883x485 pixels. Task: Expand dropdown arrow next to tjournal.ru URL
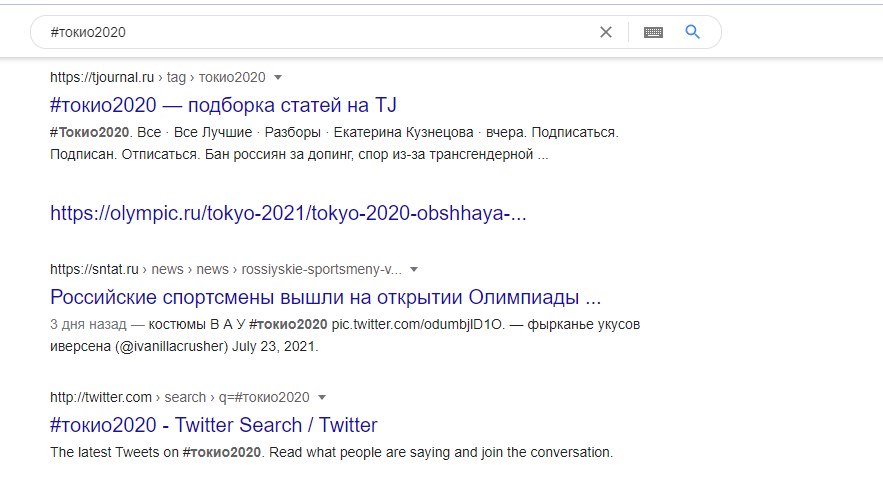(x=278, y=77)
